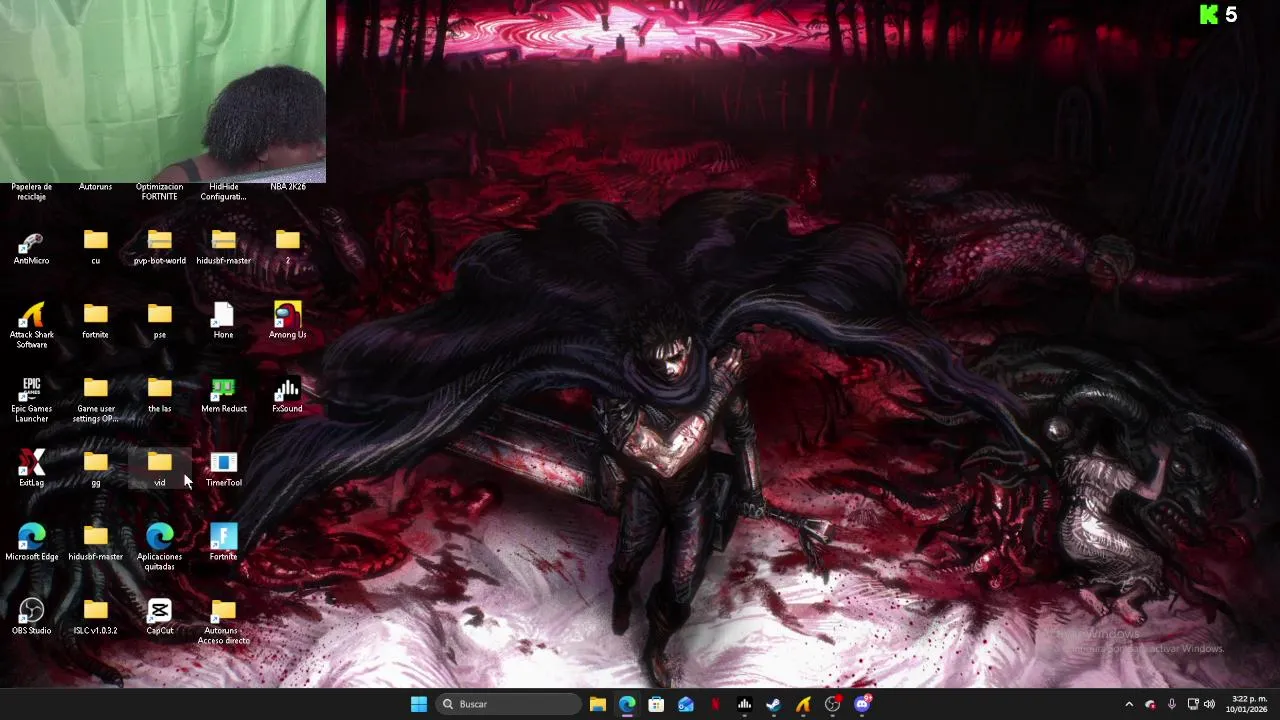1280x720 pixels.
Task: Expand the hidden system tray icons
Action: 1129,704
